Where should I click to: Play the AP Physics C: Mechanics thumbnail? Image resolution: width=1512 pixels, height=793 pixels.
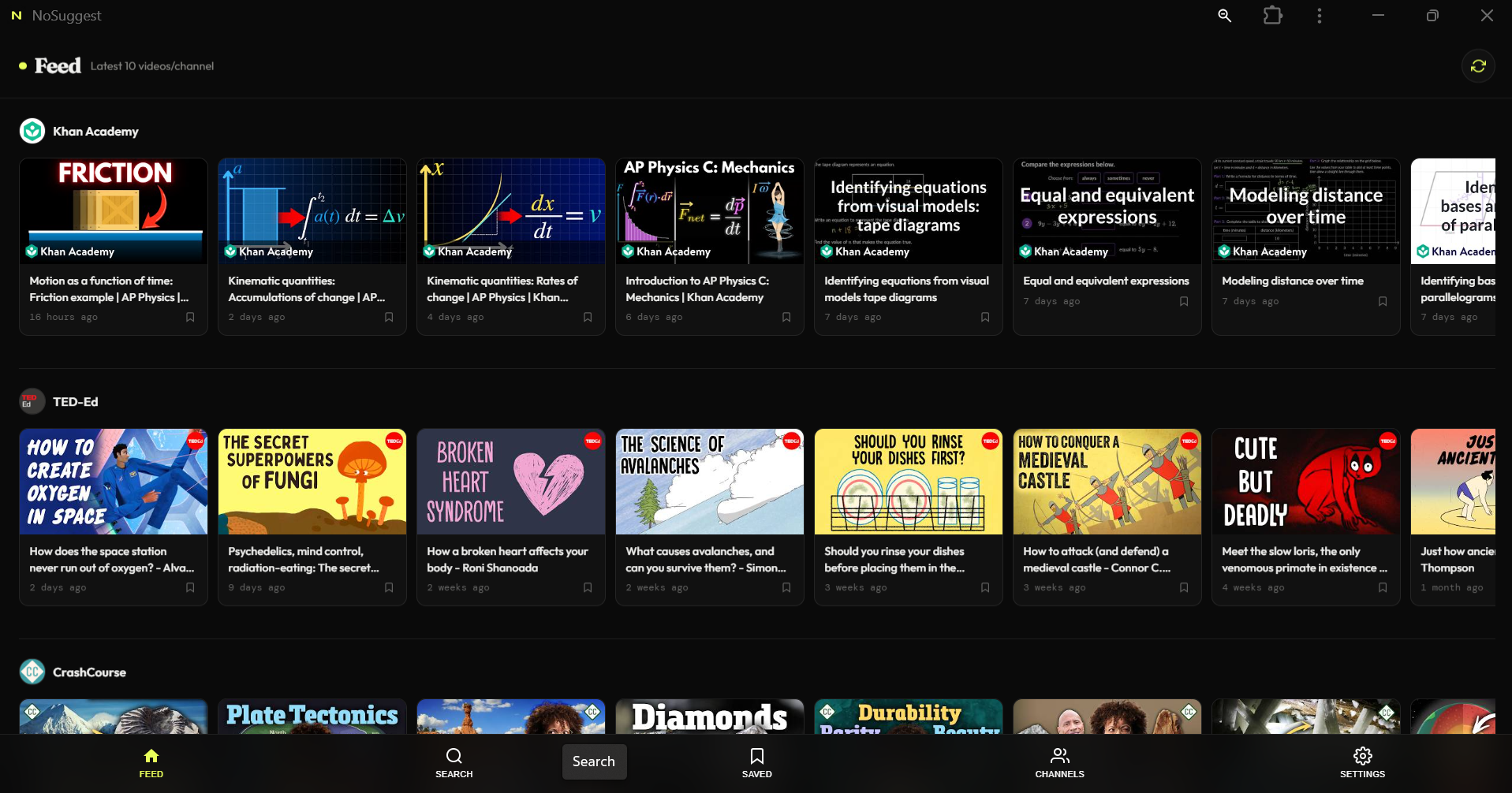[x=710, y=211]
